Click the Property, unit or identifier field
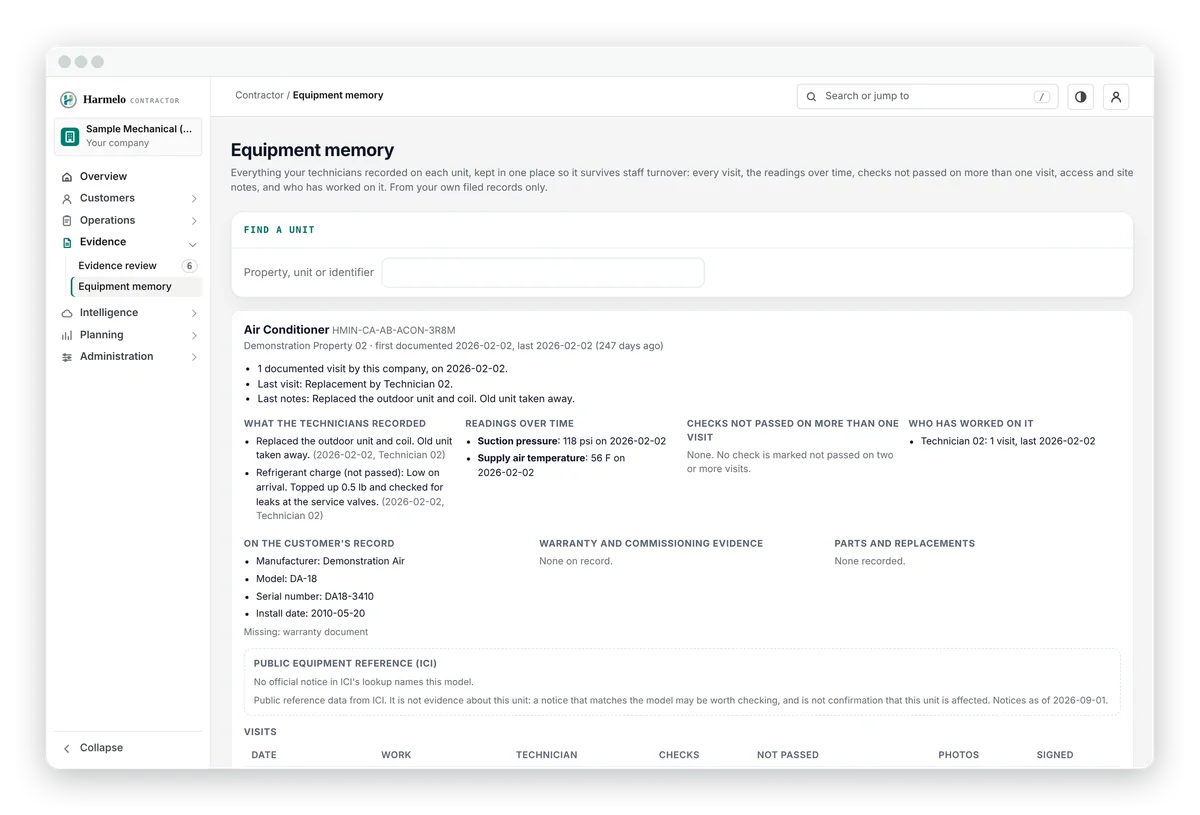This screenshot has height=815, width=1200. pyautogui.click(x=543, y=272)
